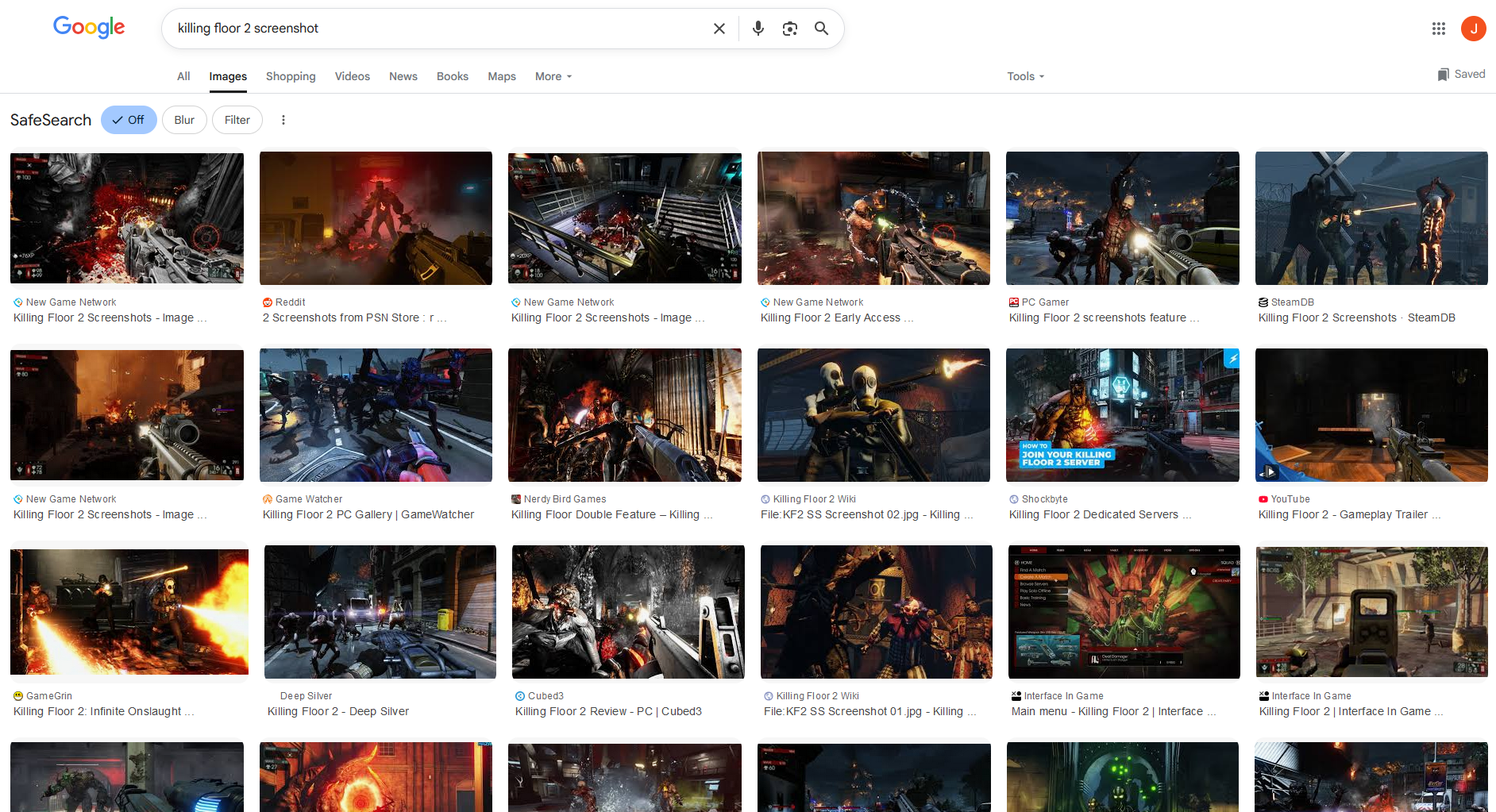Click Game Watcher favicon icon
The height and width of the screenshot is (812, 1496).
(x=268, y=499)
